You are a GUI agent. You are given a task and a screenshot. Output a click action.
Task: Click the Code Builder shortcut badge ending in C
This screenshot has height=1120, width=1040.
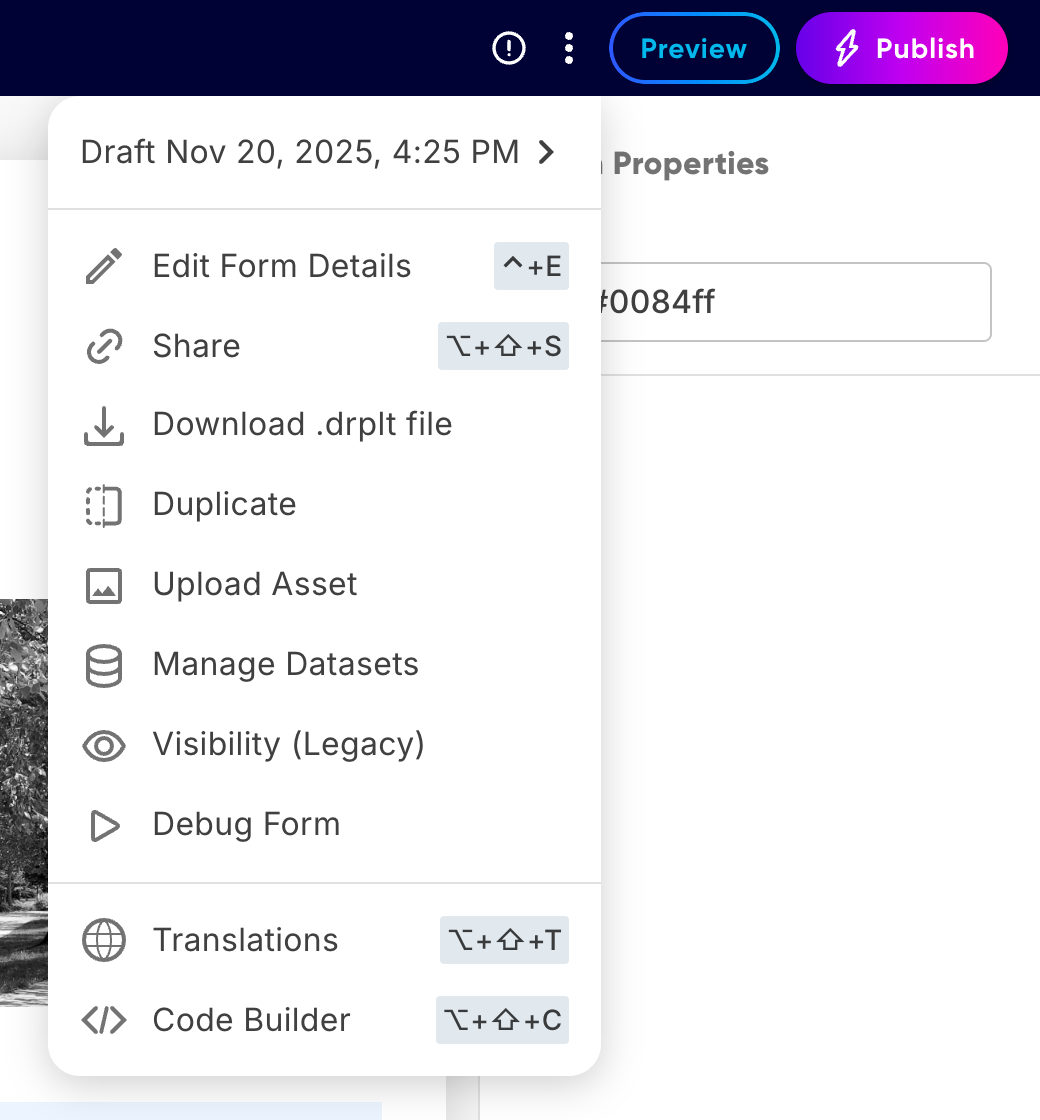tap(502, 1020)
